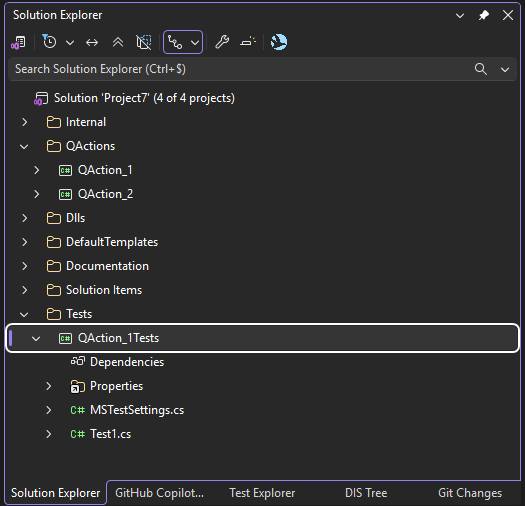Click the Internal folder icon

(54, 122)
